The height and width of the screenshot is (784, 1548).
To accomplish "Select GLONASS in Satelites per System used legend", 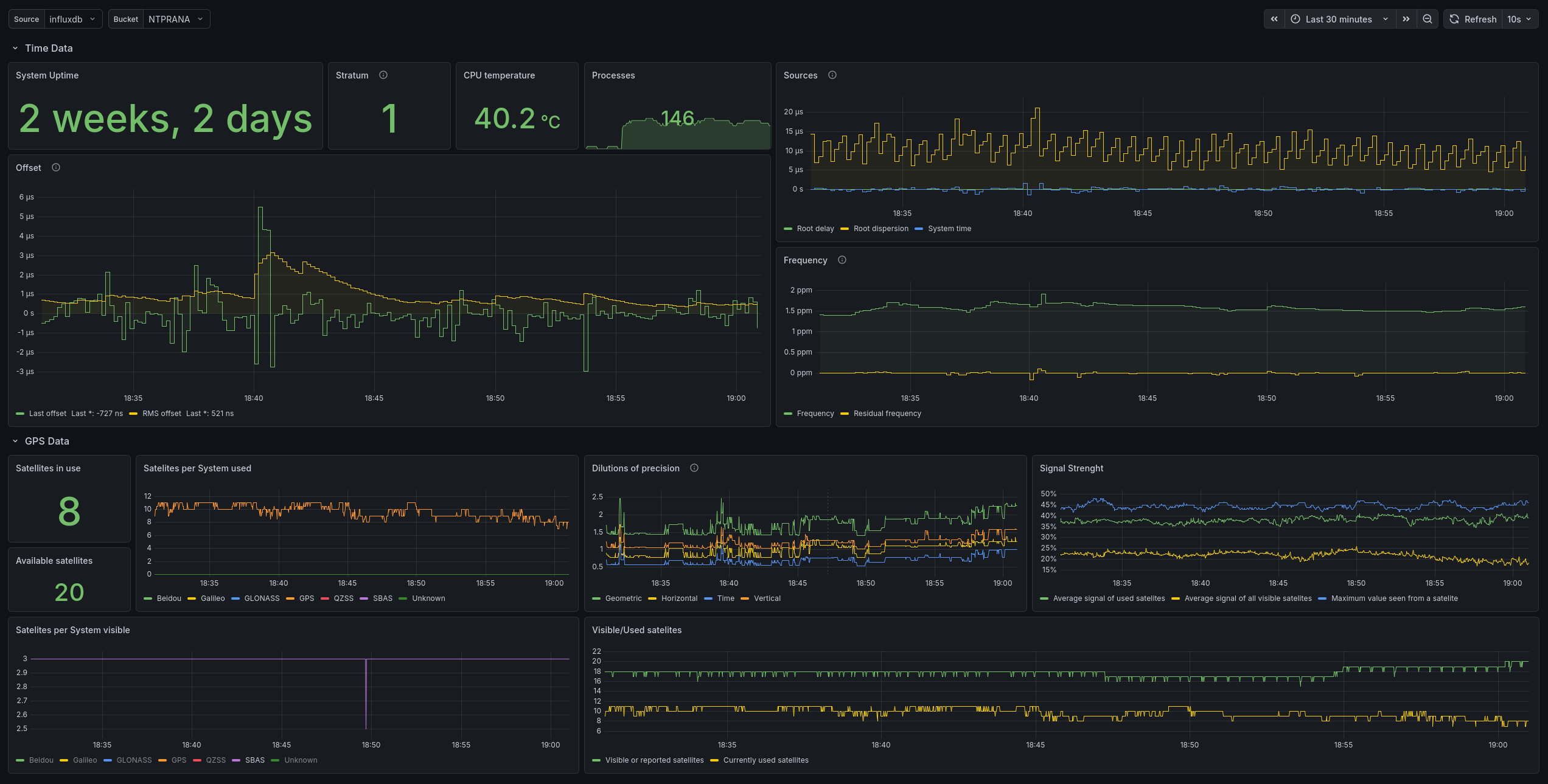I will point(262,598).
